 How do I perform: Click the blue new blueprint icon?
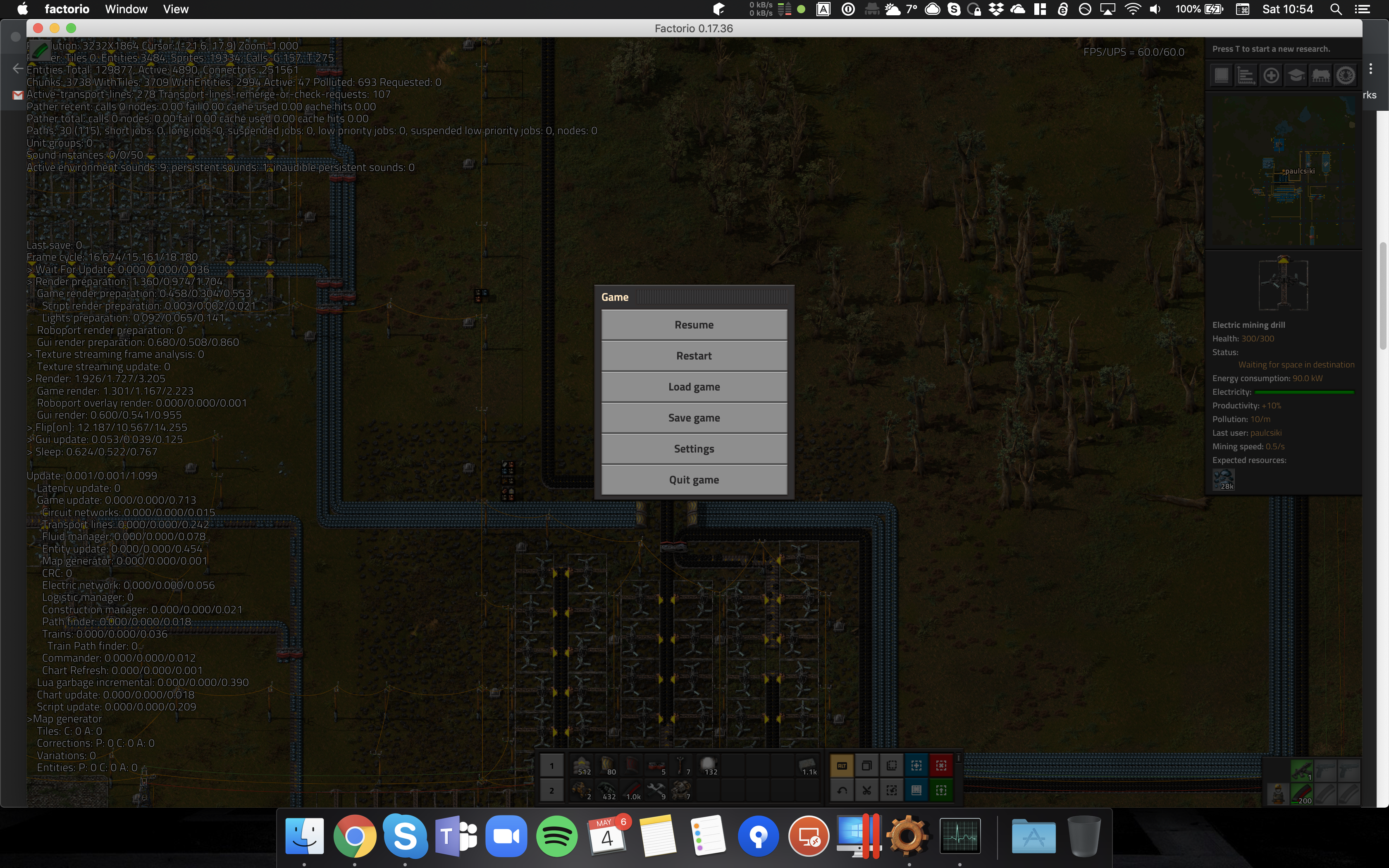coord(916,766)
